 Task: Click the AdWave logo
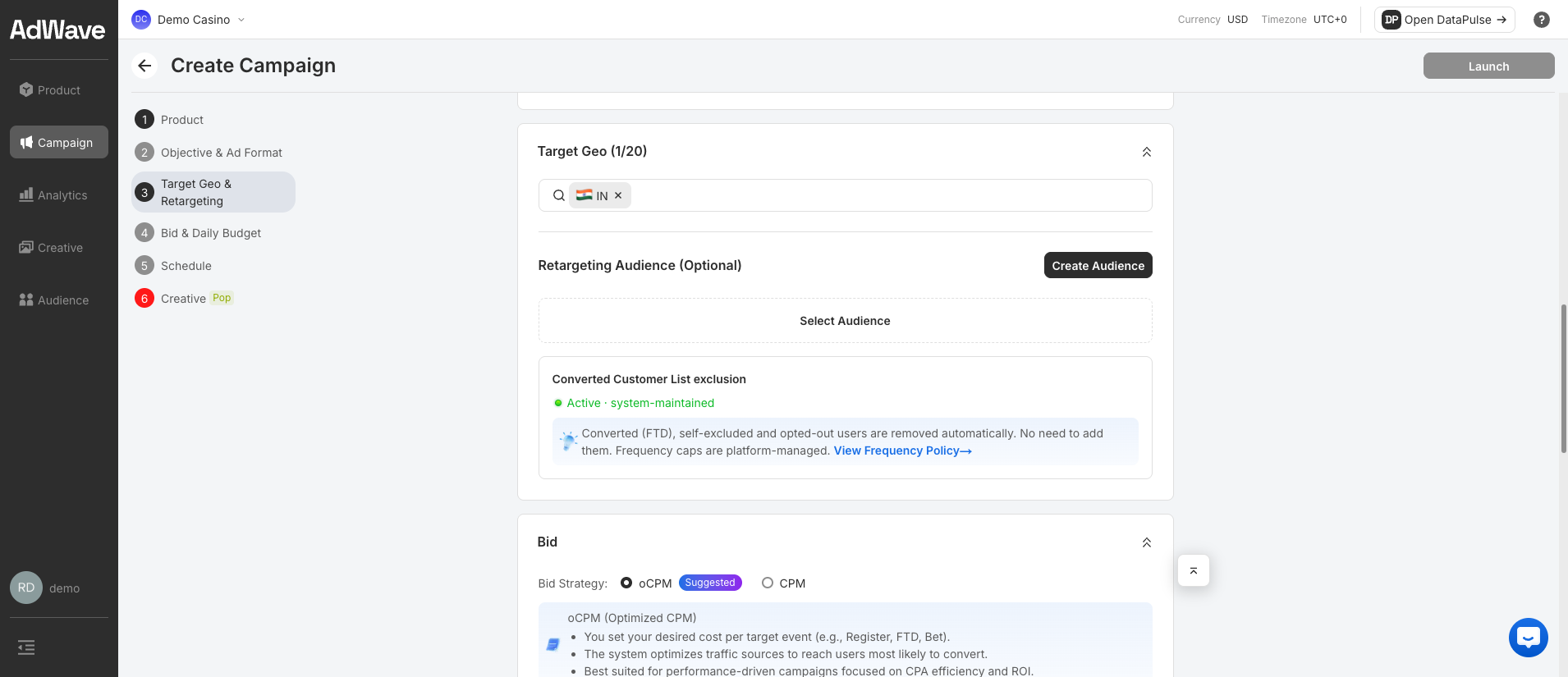pyautogui.click(x=57, y=30)
